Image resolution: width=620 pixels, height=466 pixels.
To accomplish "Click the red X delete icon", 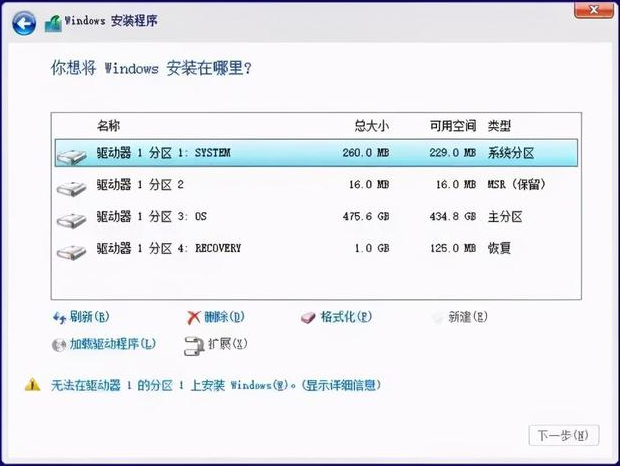I will [193, 317].
